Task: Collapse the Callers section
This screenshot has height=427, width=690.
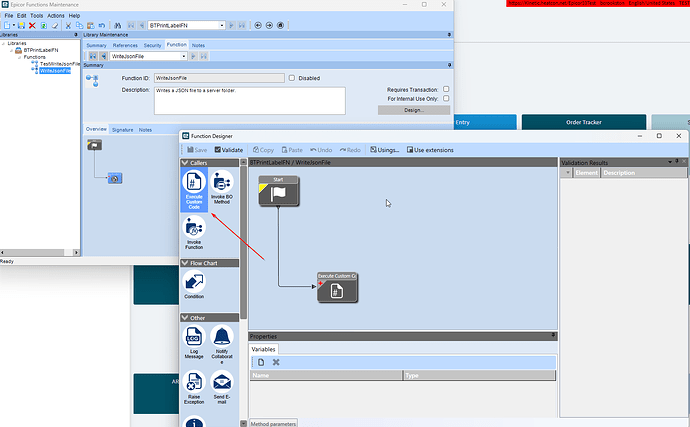Action: click(185, 163)
